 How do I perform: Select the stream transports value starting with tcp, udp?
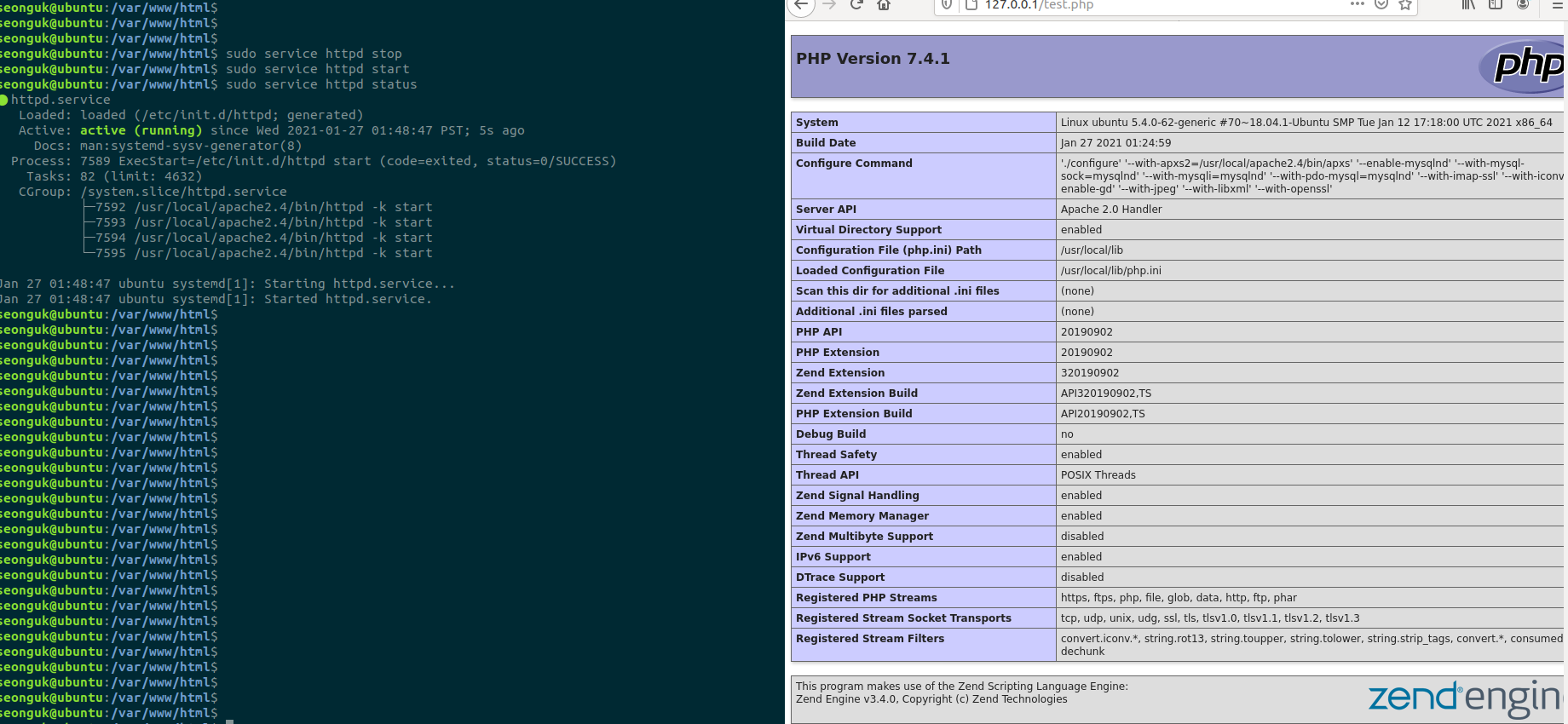[1210, 618]
